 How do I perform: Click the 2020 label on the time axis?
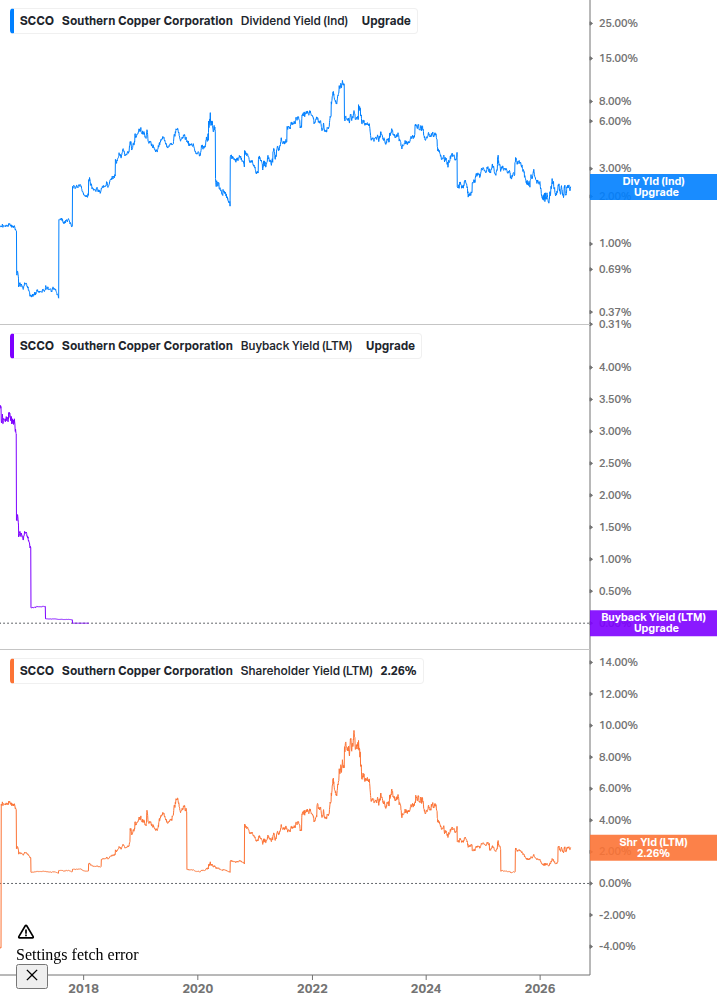(197, 989)
